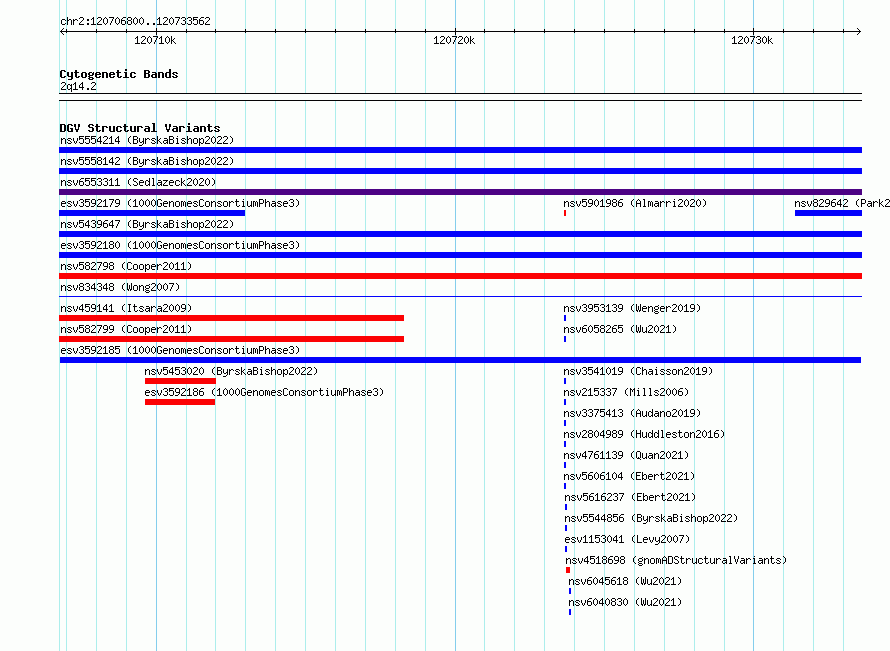The width and height of the screenshot is (890, 651).
Task: Click the nsv3375413 (Audano2019) label
Action: [x=632, y=413]
